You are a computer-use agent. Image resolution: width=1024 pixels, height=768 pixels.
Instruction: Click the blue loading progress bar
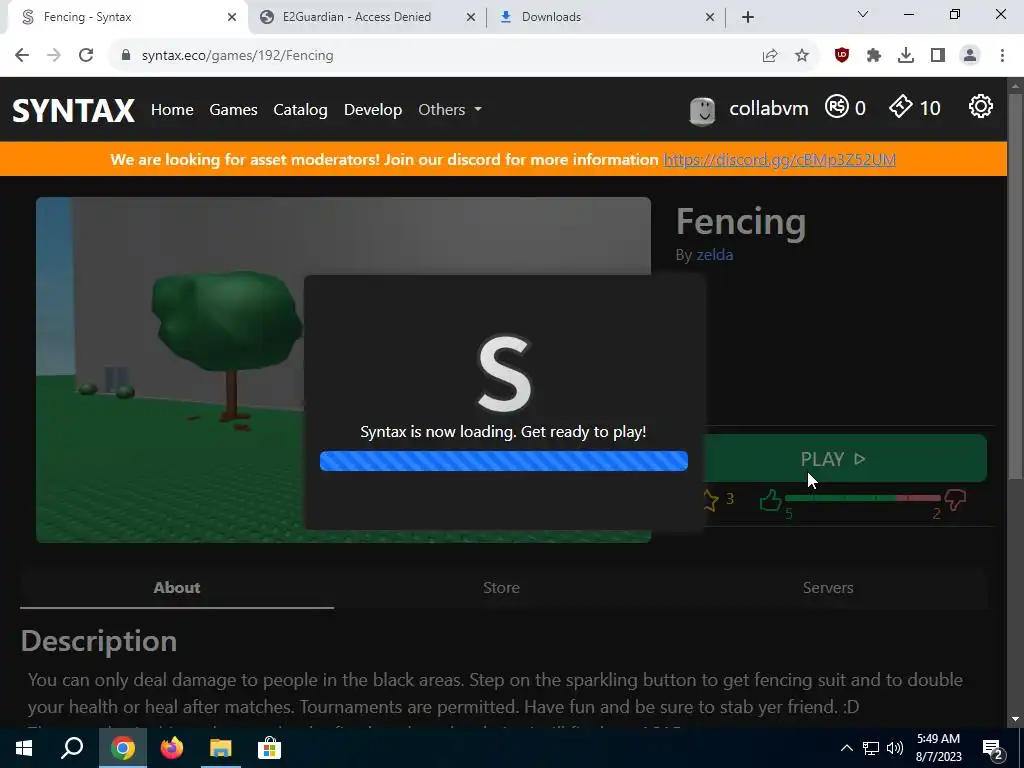pos(504,461)
